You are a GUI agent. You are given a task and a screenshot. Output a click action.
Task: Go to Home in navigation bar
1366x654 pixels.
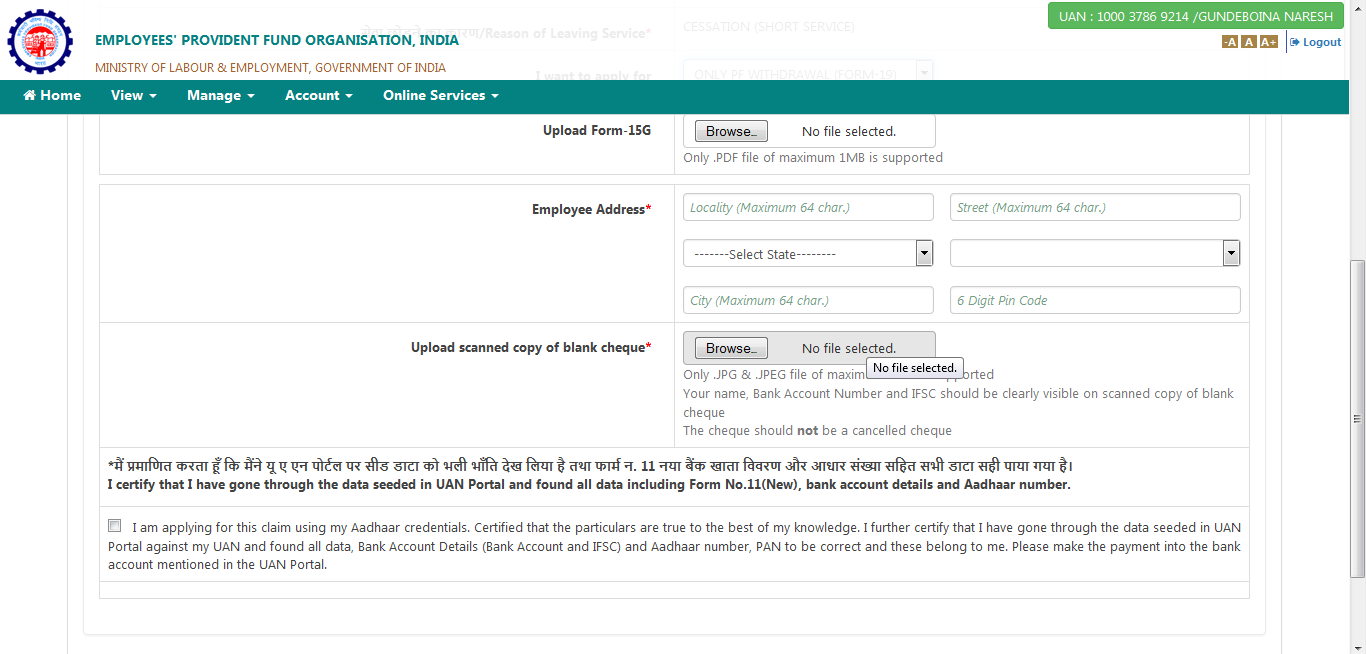click(x=52, y=96)
